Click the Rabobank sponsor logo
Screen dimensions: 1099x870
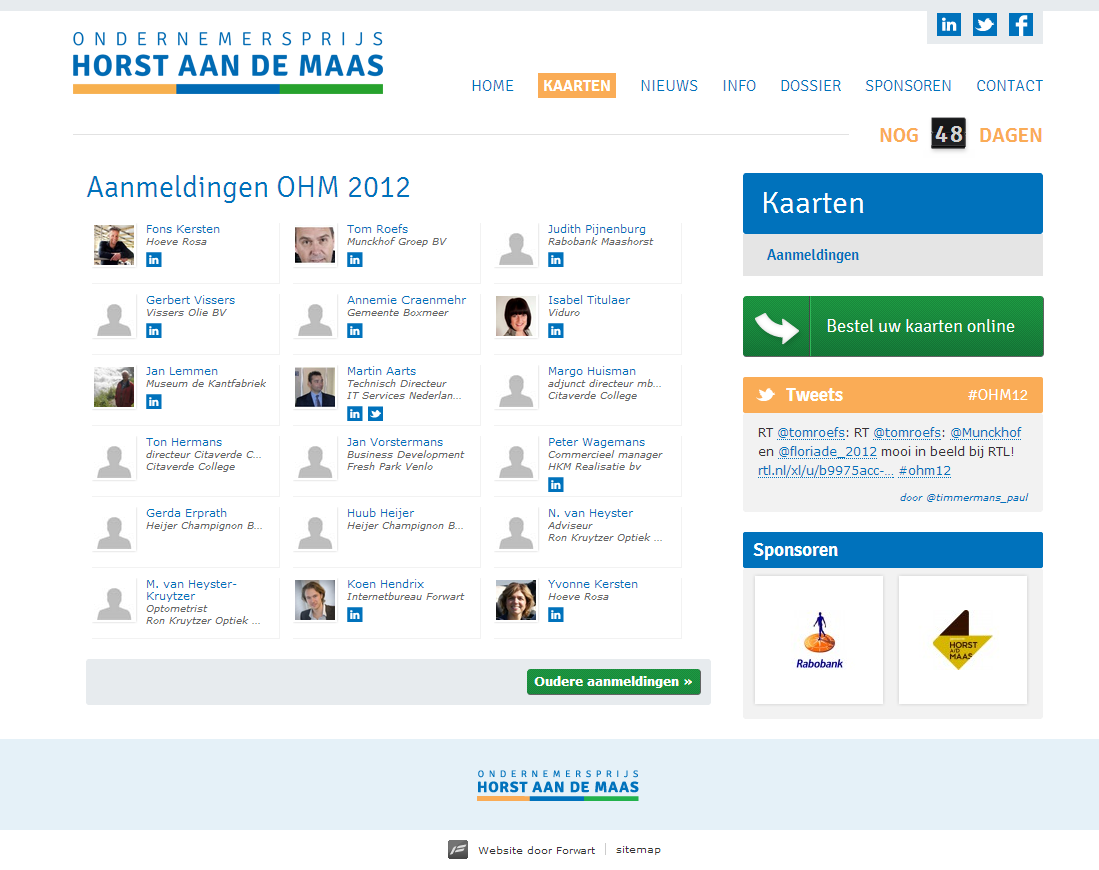pos(819,640)
